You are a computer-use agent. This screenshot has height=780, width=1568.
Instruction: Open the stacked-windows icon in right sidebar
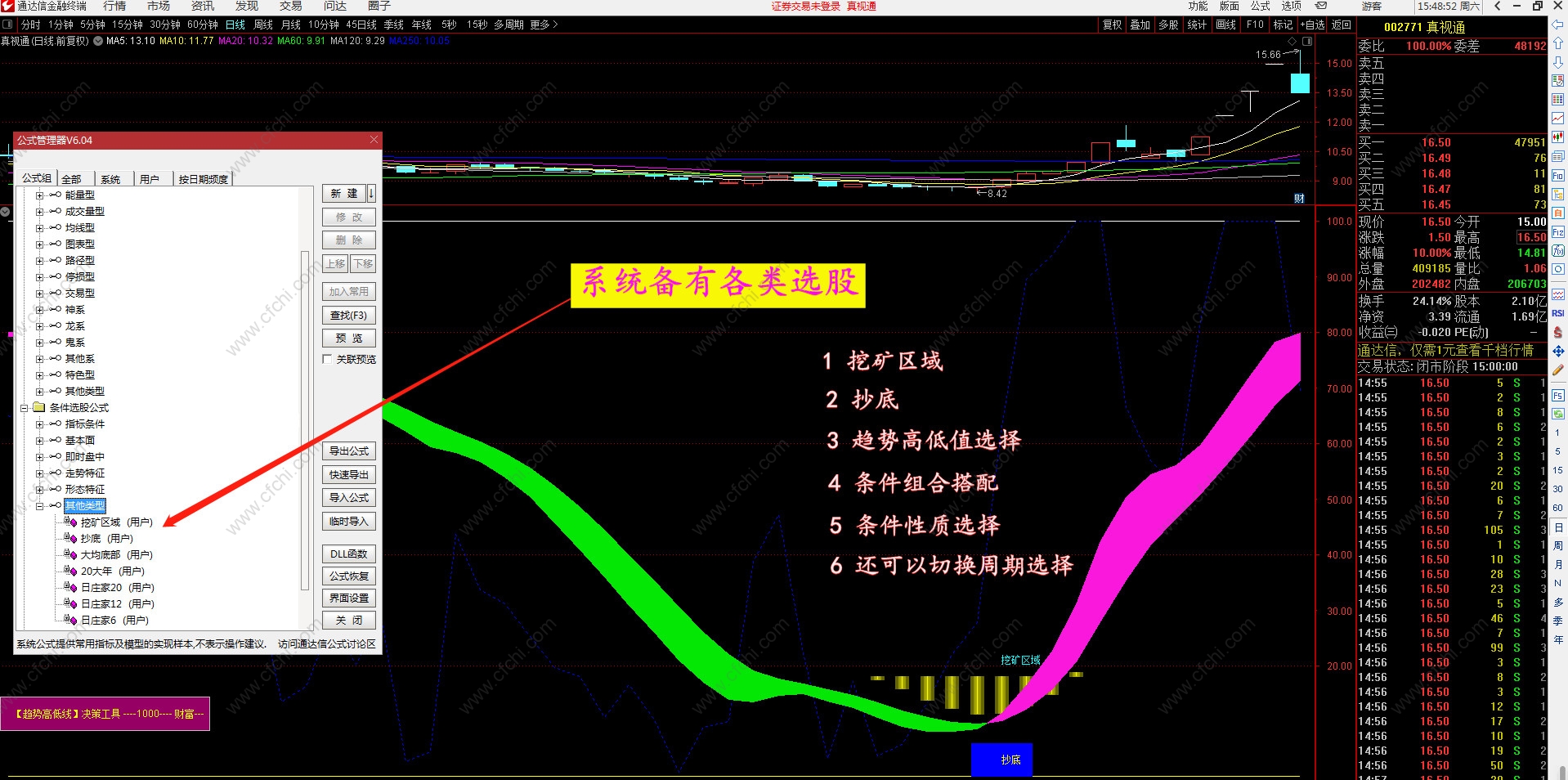[1558, 156]
